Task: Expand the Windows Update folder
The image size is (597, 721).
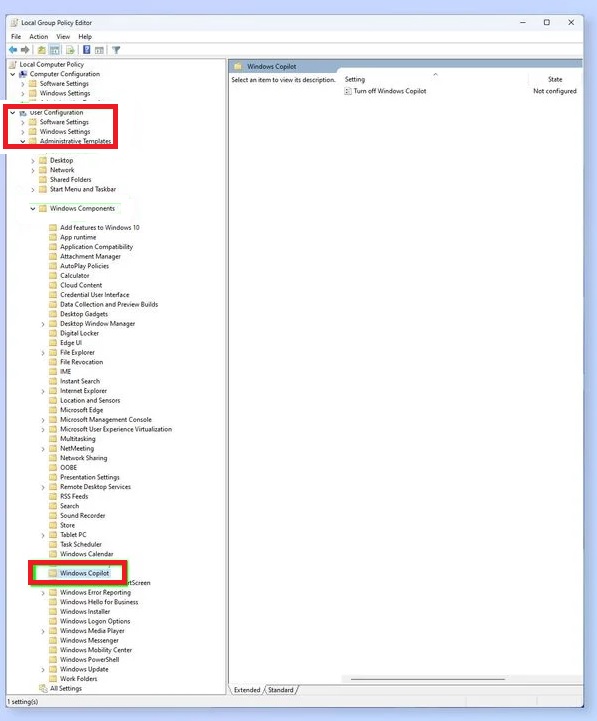Action: 43,670
